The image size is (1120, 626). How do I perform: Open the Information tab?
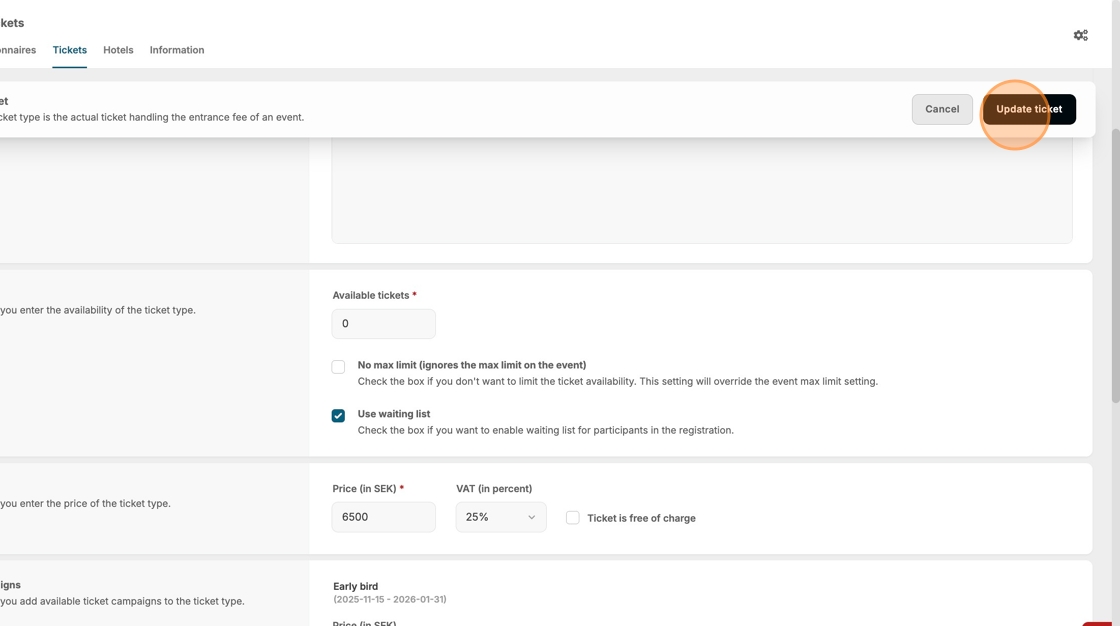177,50
